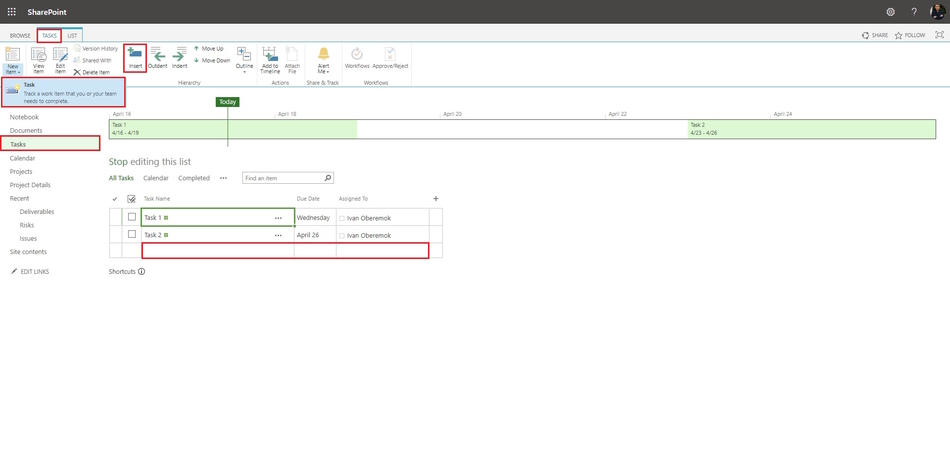
Task: Click Delete Item in the ribbon
Action: 91,72
